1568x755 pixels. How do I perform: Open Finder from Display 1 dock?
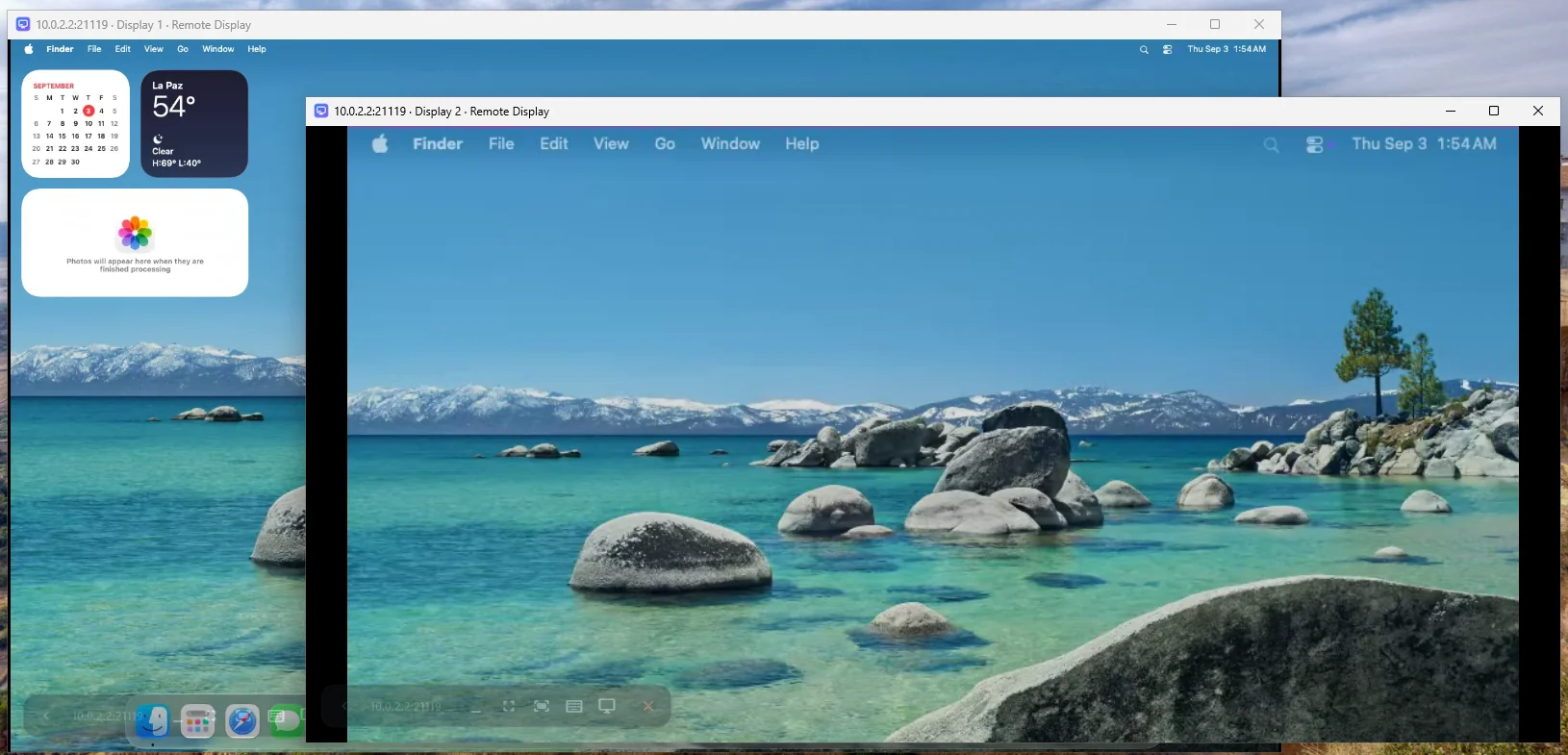tap(153, 720)
